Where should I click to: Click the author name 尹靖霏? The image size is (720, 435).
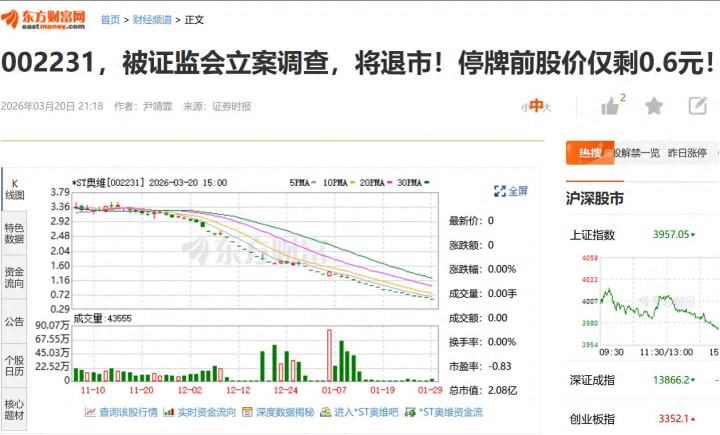pos(157,107)
